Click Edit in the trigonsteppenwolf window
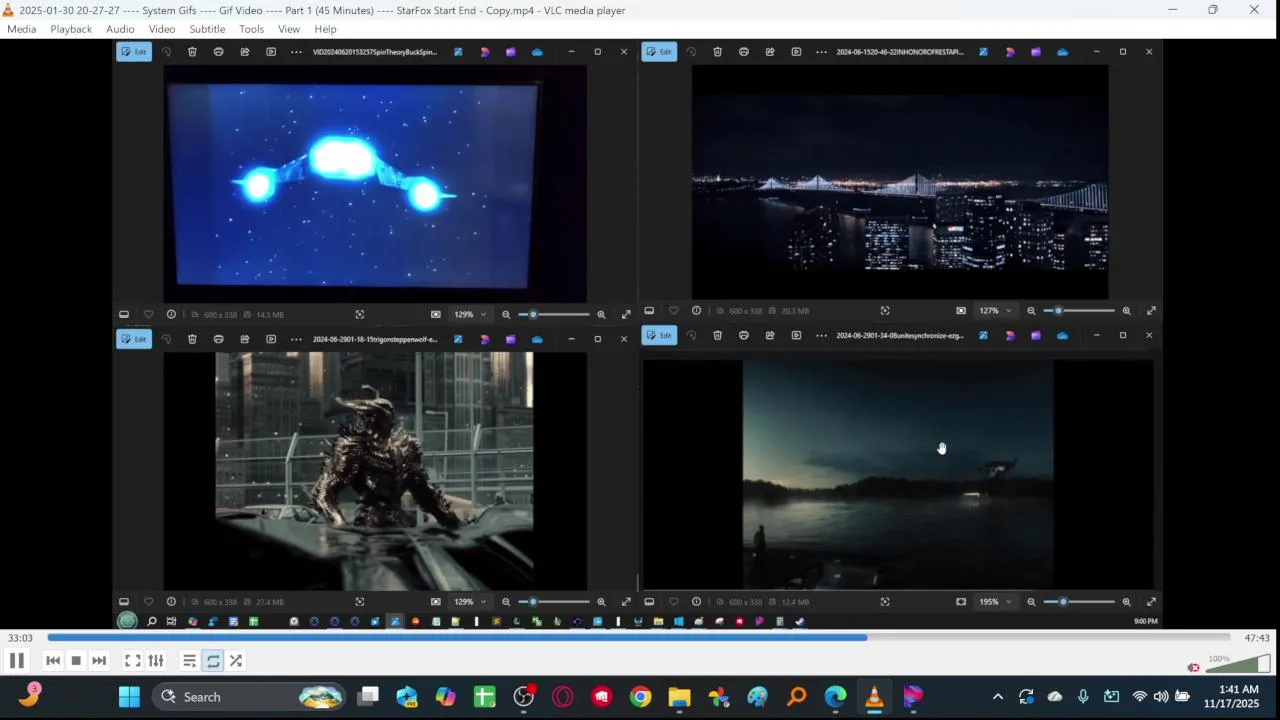Screen dimensions: 1280x720 click(x=134, y=339)
